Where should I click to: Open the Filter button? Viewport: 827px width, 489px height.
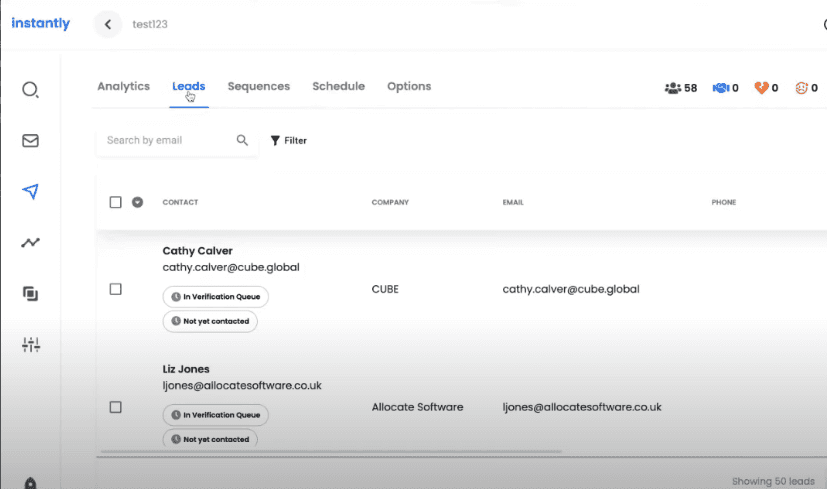coord(289,140)
